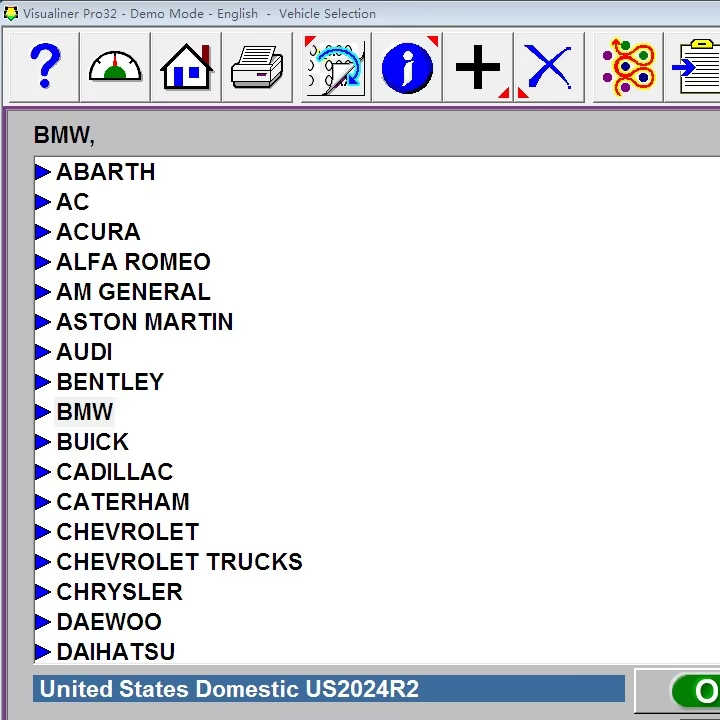Click the printer icon
720x720 pixels.
click(x=257, y=67)
